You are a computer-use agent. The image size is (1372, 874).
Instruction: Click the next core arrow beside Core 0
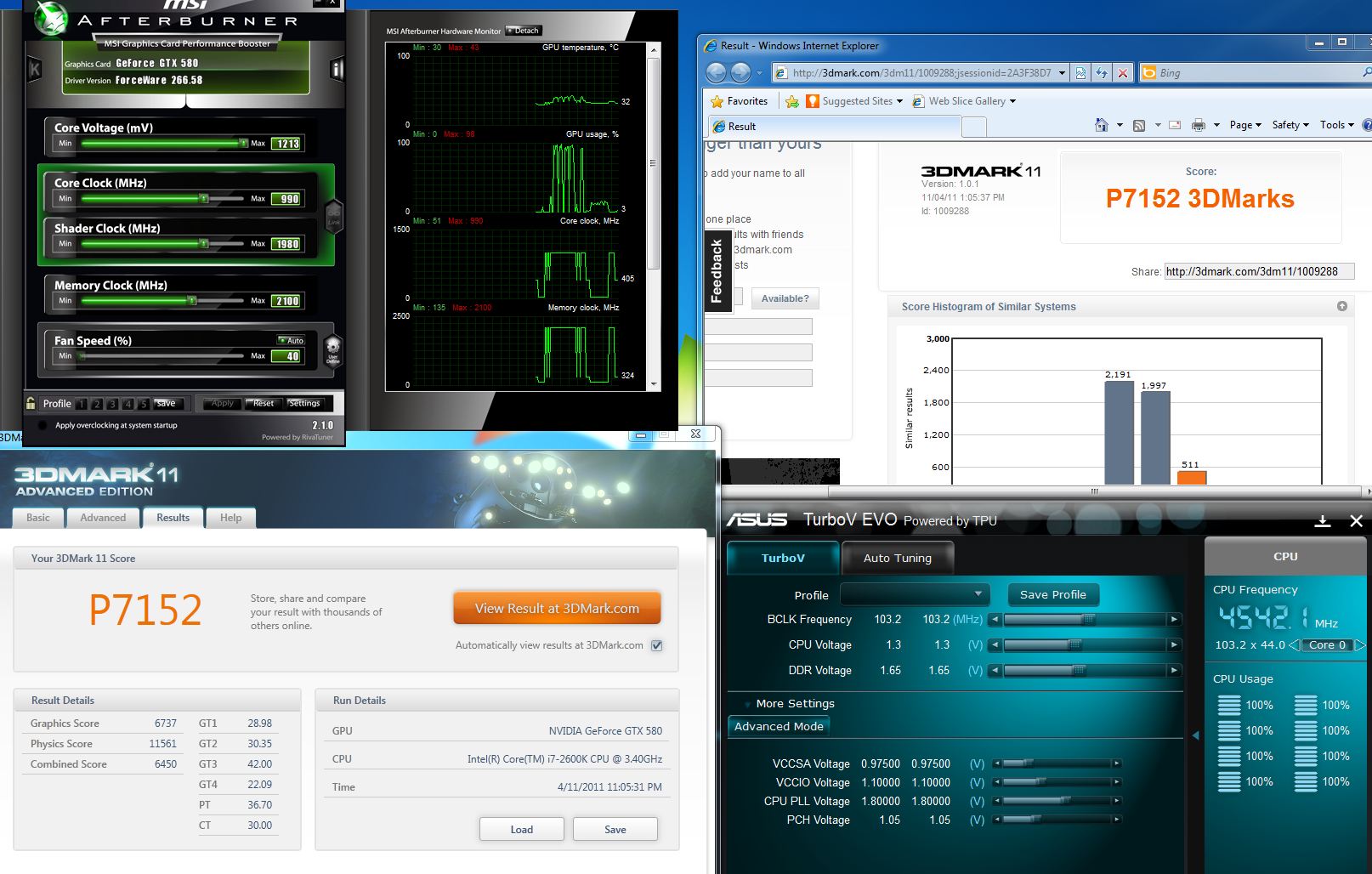click(1360, 645)
